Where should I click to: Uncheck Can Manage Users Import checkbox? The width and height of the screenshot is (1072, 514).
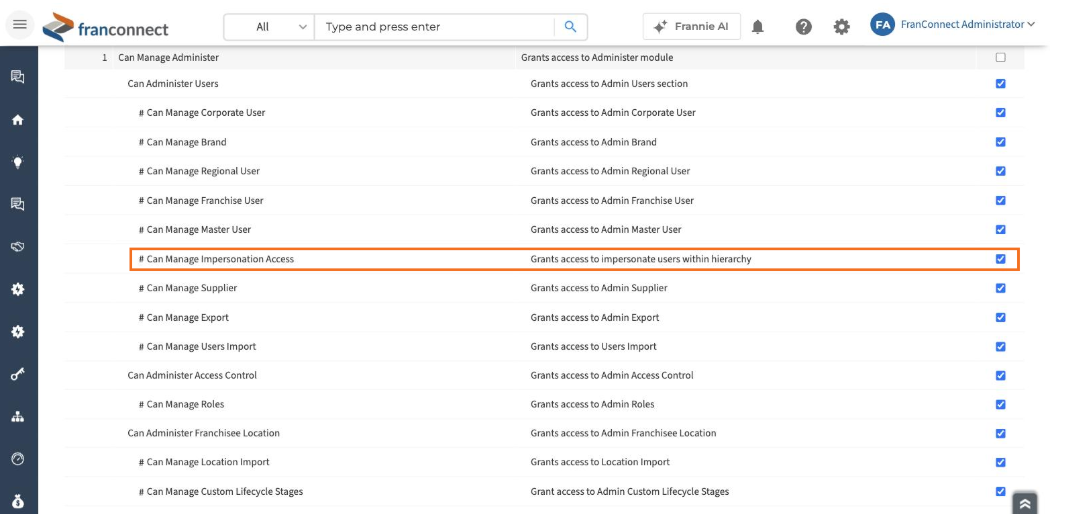1001,347
